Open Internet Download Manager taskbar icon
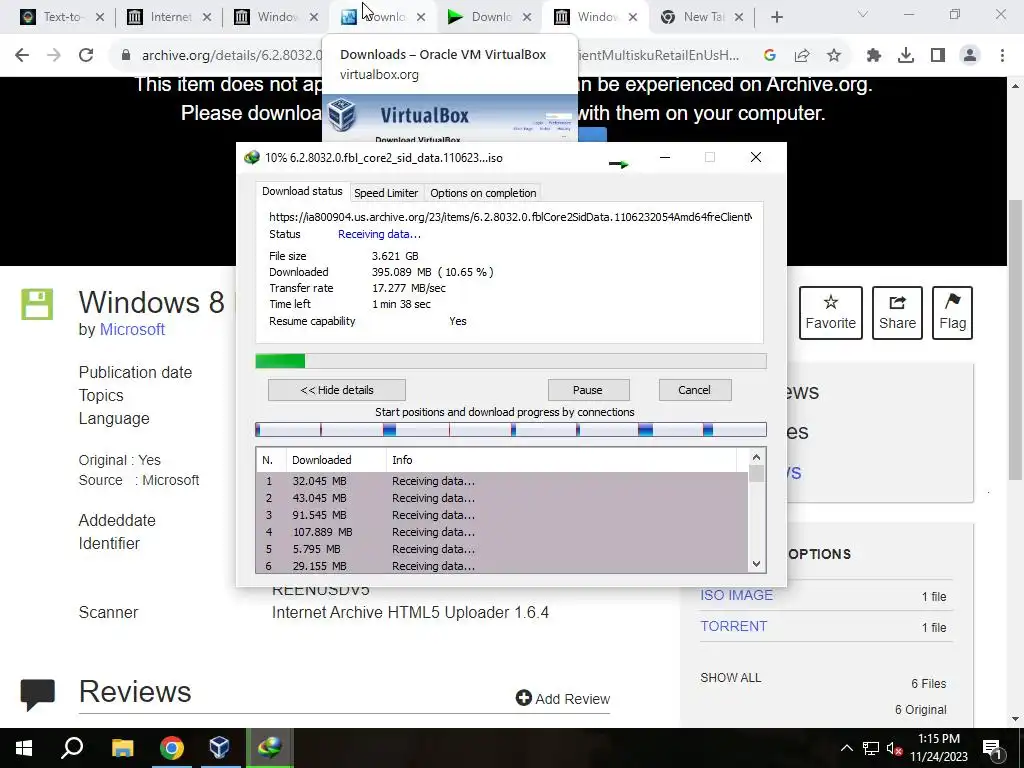Viewport: 1024px width, 768px height. (x=270, y=748)
